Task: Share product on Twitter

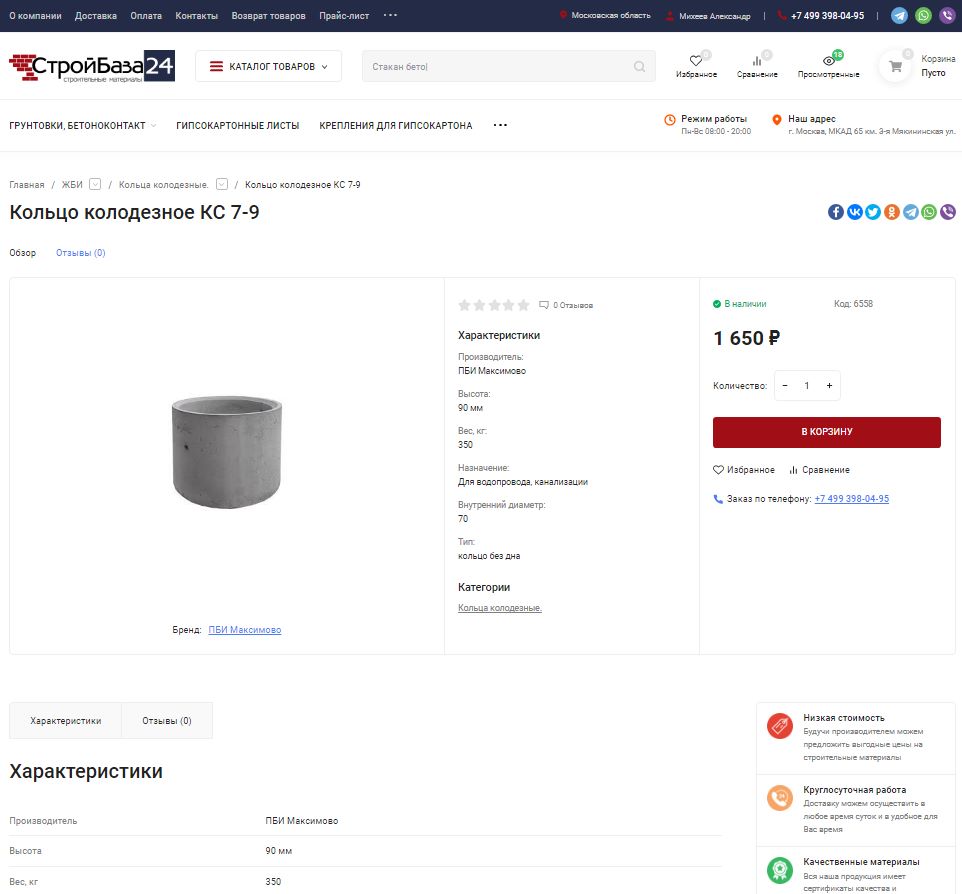Action: click(x=873, y=212)
